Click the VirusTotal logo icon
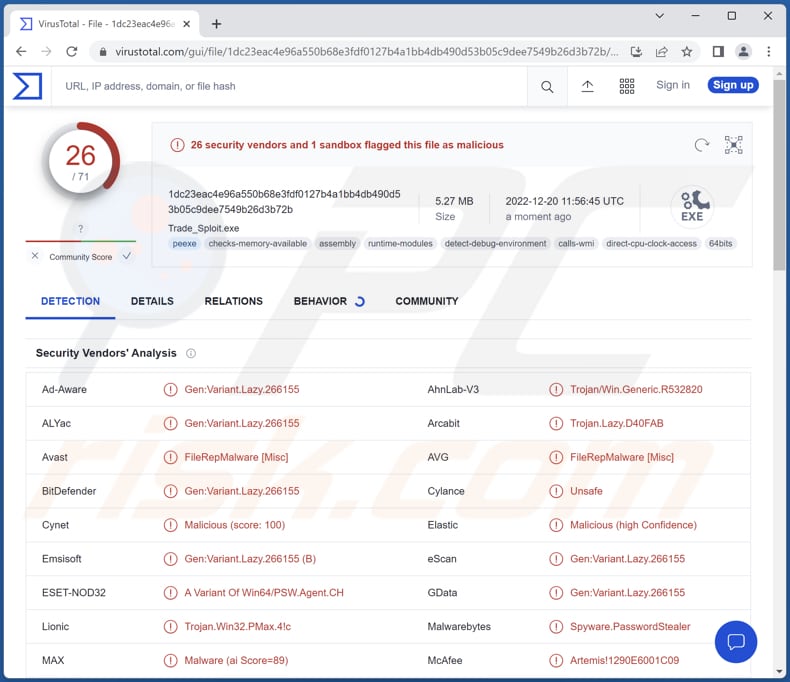The image size is (790, 682). pos(27,86)
